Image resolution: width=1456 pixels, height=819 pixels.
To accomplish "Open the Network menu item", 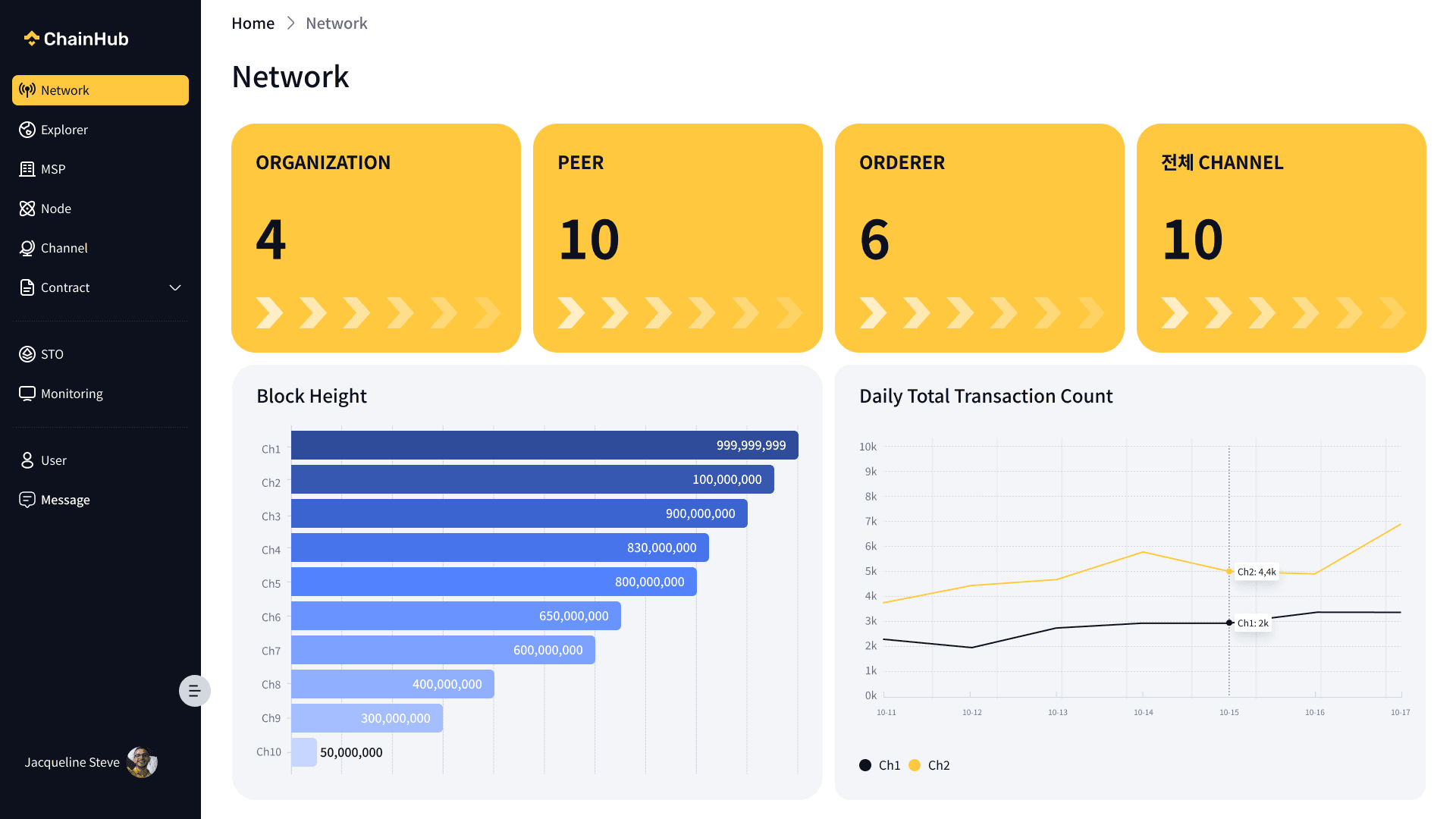I will click(100, 90).
